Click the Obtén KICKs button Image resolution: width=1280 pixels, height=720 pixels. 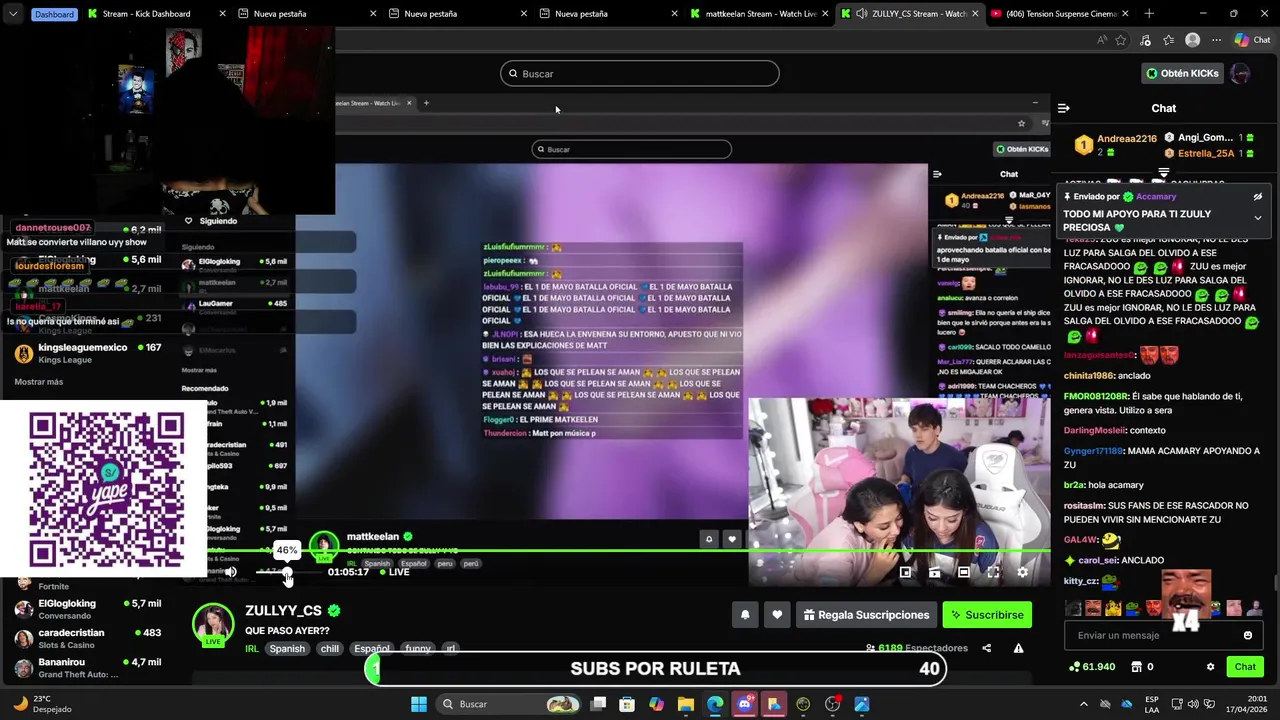pyautogui.click(x=1182, y=73)
